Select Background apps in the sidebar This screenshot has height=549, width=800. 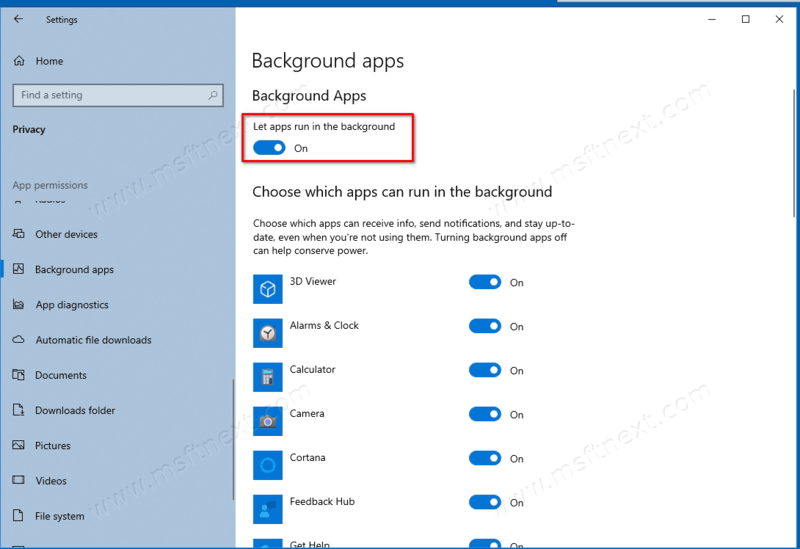(x=74, y=269)
